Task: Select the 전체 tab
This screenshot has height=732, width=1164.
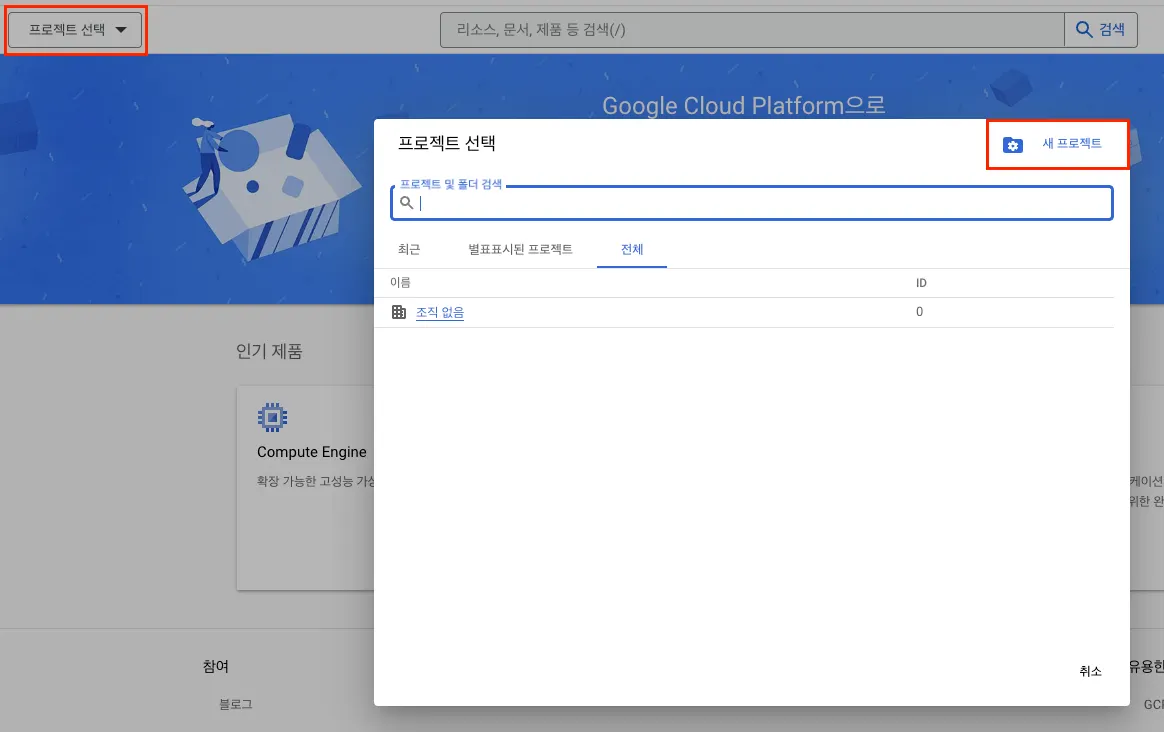Action: tap(632, 249)
